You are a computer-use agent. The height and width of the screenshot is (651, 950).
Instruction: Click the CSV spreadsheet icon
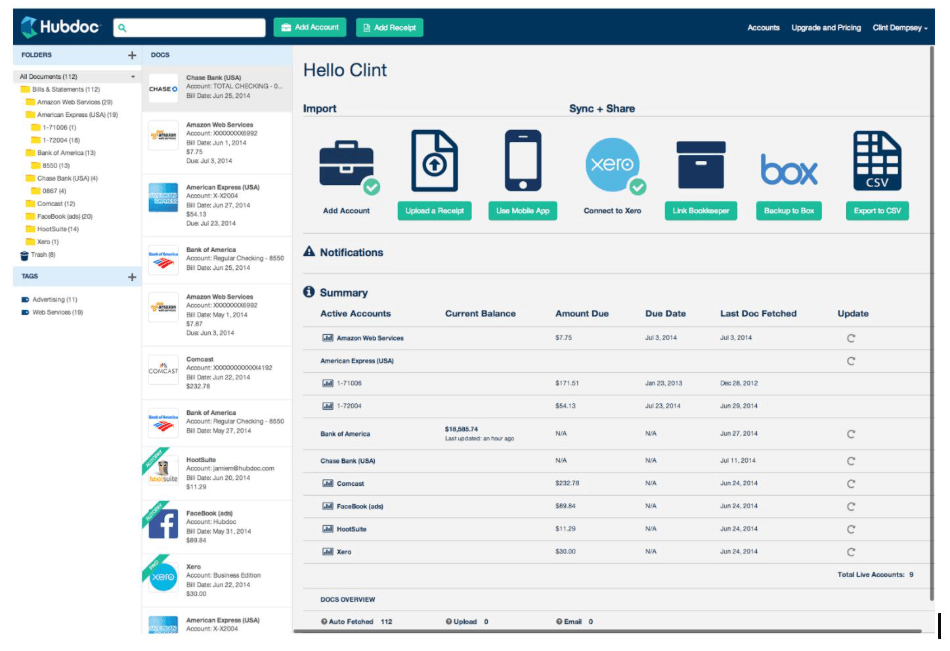(x=877, y=161)
